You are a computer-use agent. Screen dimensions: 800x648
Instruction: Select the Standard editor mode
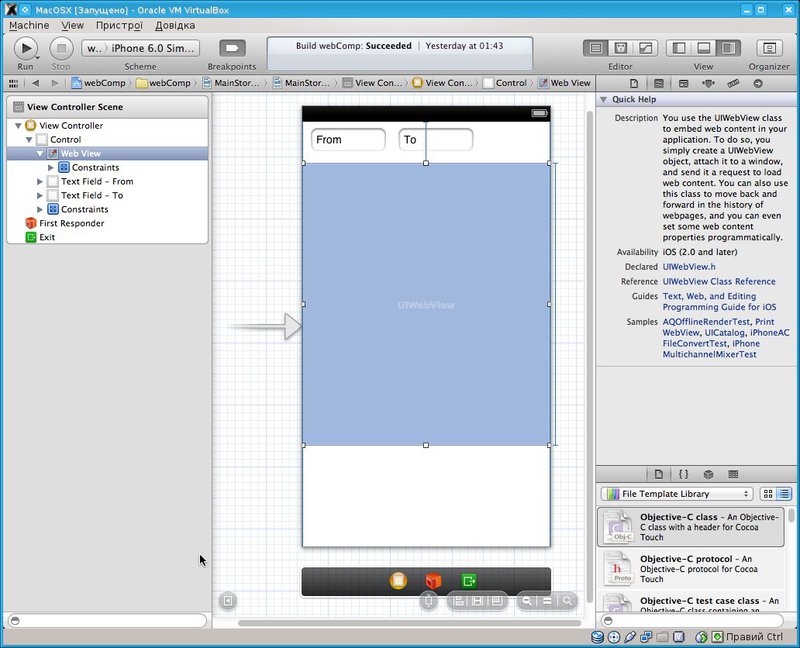(x=595, y=48)
